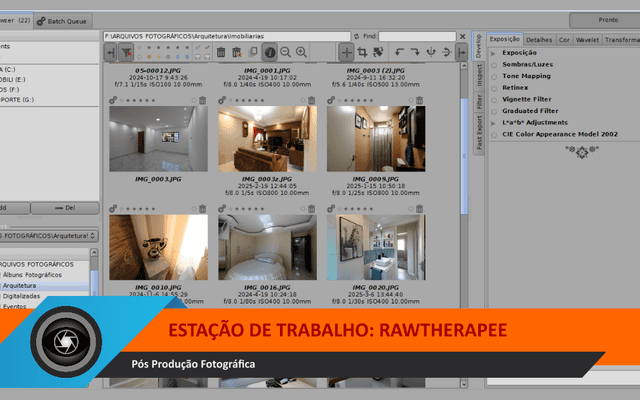Open color label circle for IMG_0003.JPG thumbnail
This screenshot has width=640, height=400.
(x=194, y=100)
